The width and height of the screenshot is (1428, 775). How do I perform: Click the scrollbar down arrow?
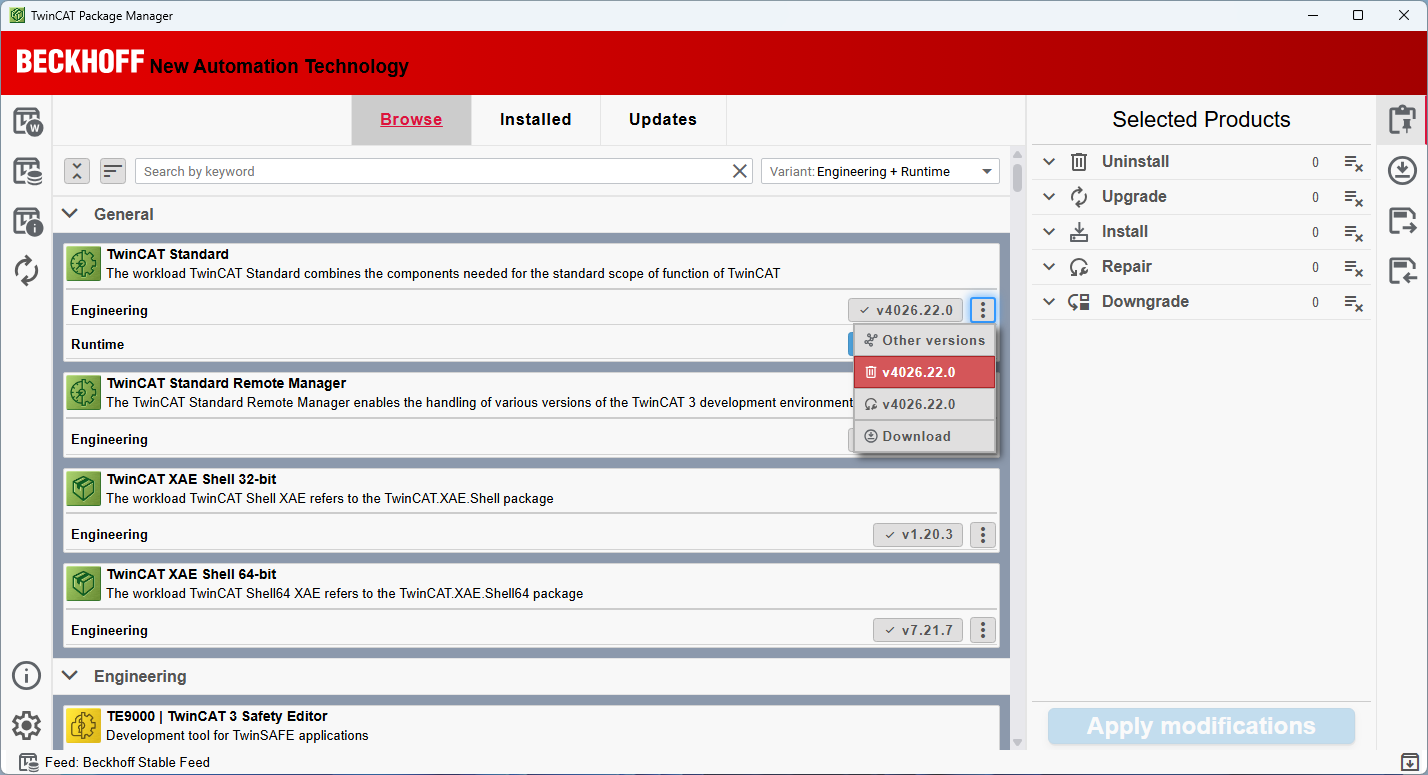coord(1018,742)
